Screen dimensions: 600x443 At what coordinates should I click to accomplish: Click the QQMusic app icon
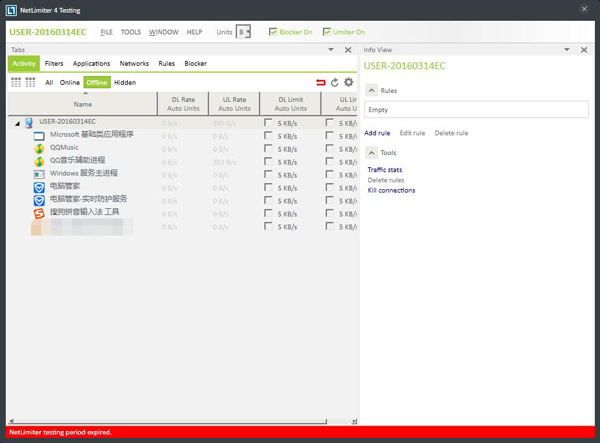pos(39,148)
